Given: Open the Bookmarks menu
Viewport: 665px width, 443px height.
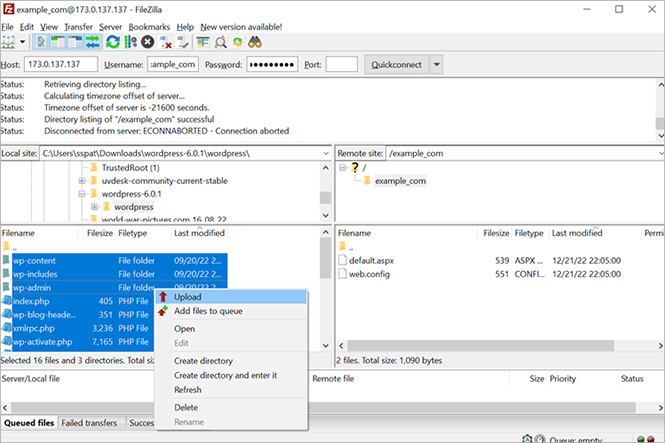Looking at the screenshot, I should click(x=150, y=25).
